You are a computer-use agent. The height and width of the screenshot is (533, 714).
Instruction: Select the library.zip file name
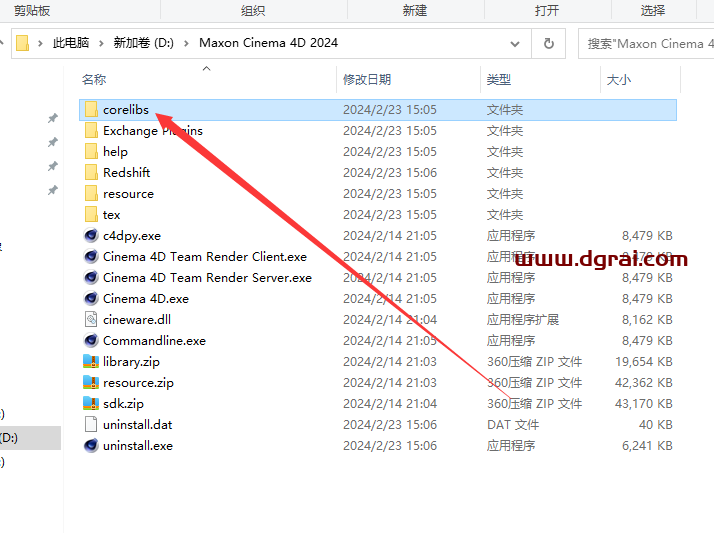(131, 361)
